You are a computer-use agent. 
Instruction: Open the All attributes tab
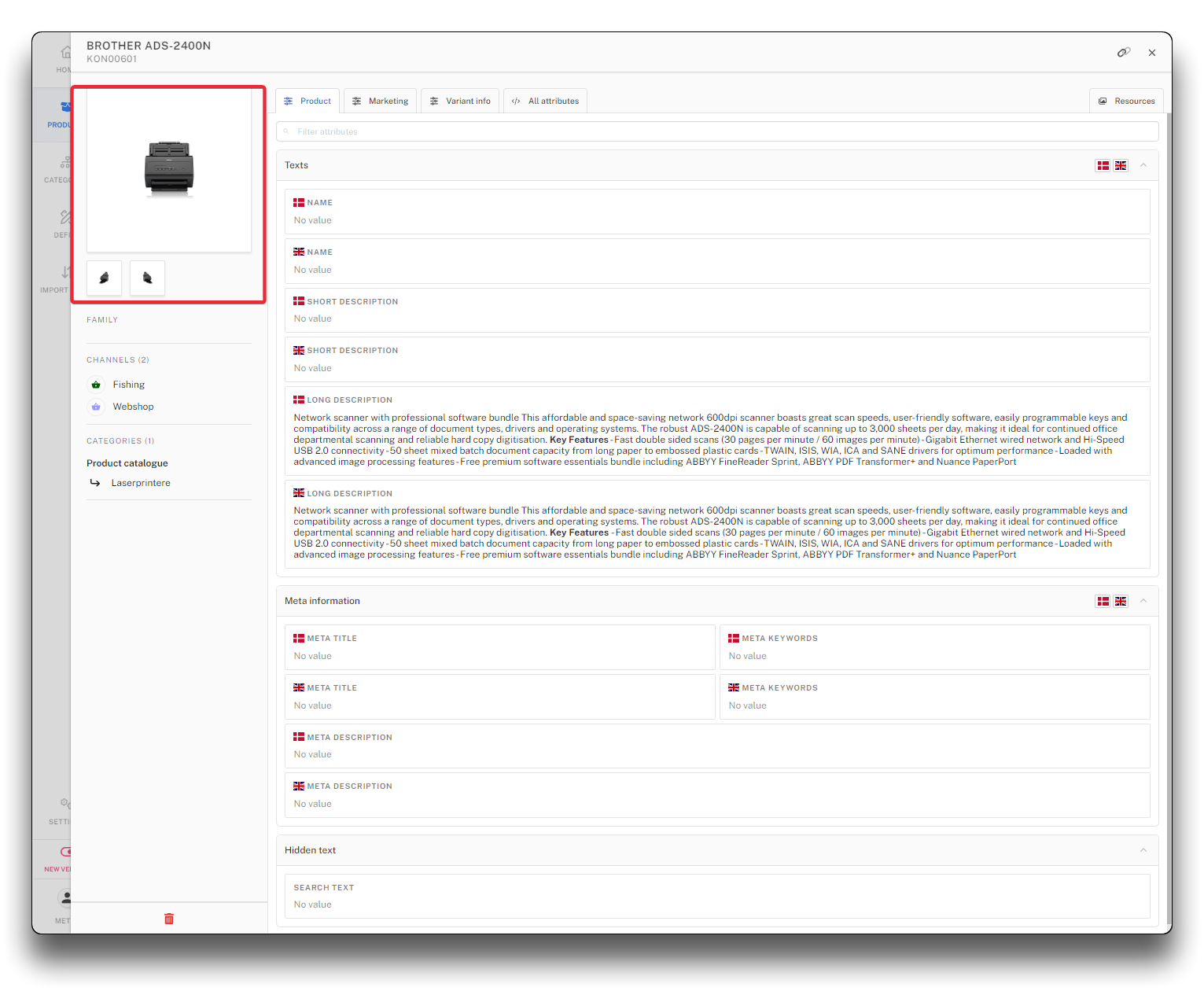(x=545, y=101)
